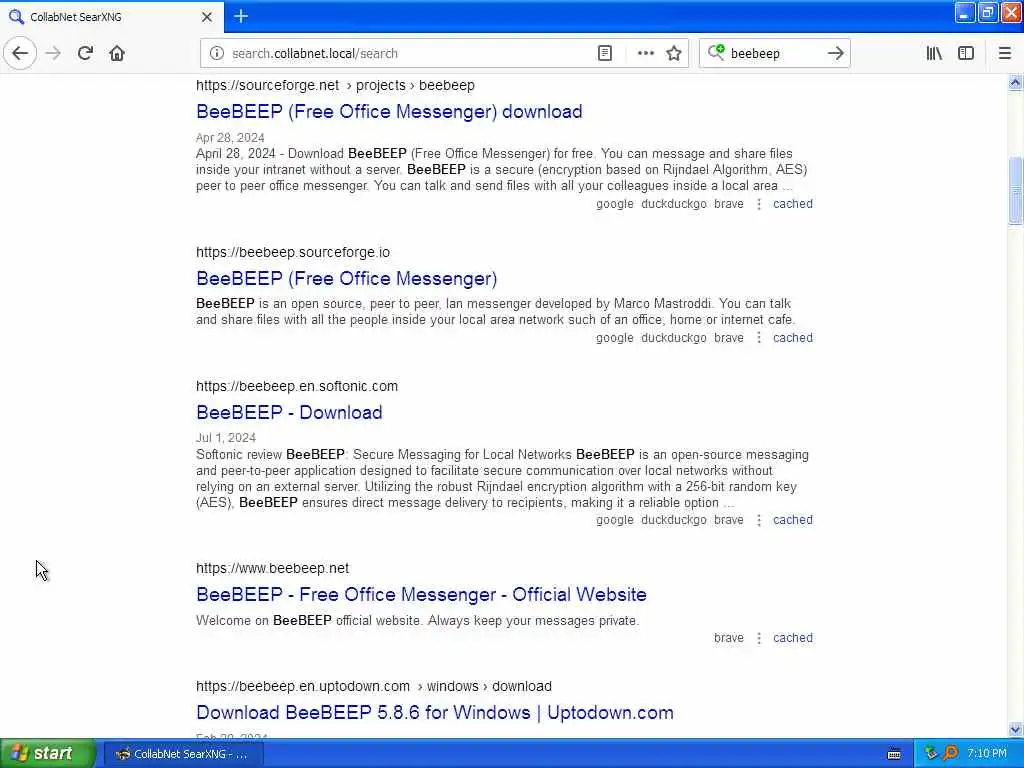Click the Apr 28, 2024 date text
This screenshot has height=768, width=1024.
coord(230,138)
